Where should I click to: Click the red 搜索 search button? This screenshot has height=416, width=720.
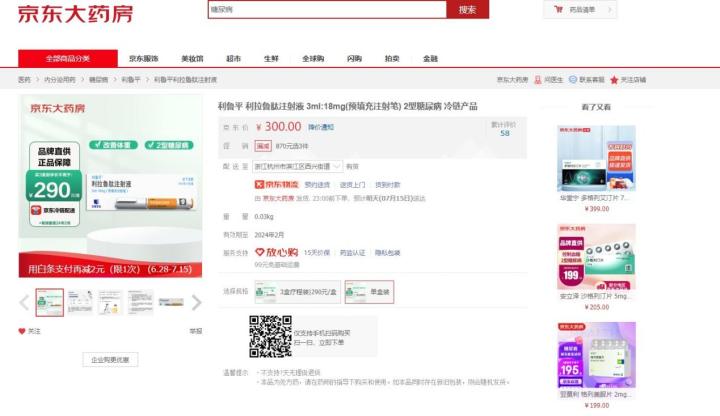467,9
